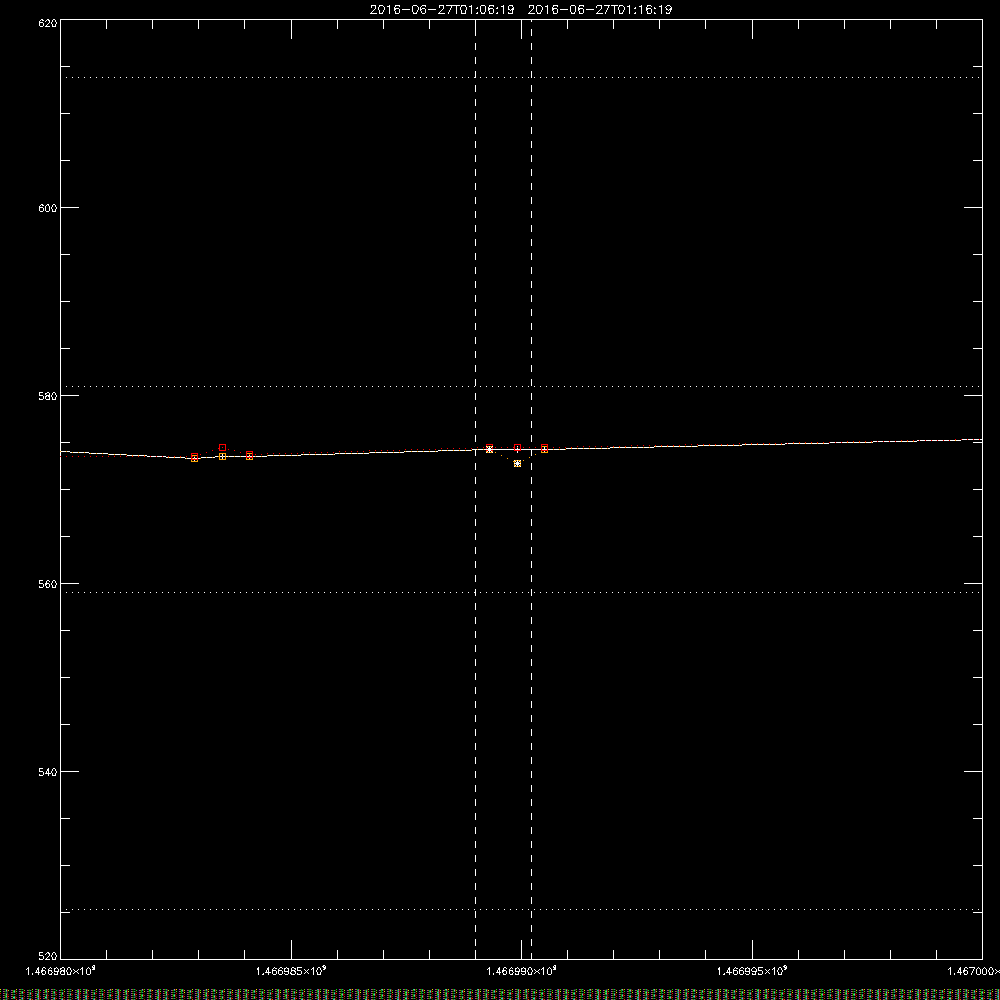Viewport: 1000px width, 1000px height.
Task: Click the right dashed vertical time marker
Action: point(531,489)
